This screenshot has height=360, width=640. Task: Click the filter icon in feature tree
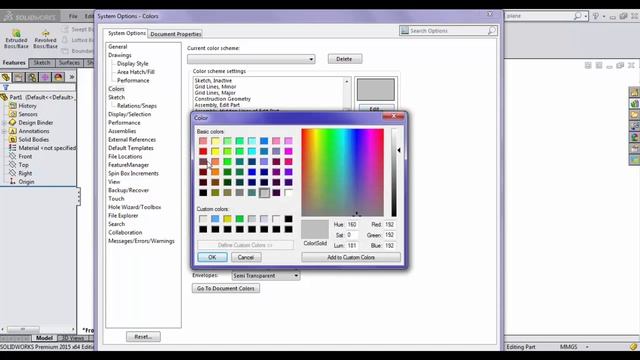point(6,87)
